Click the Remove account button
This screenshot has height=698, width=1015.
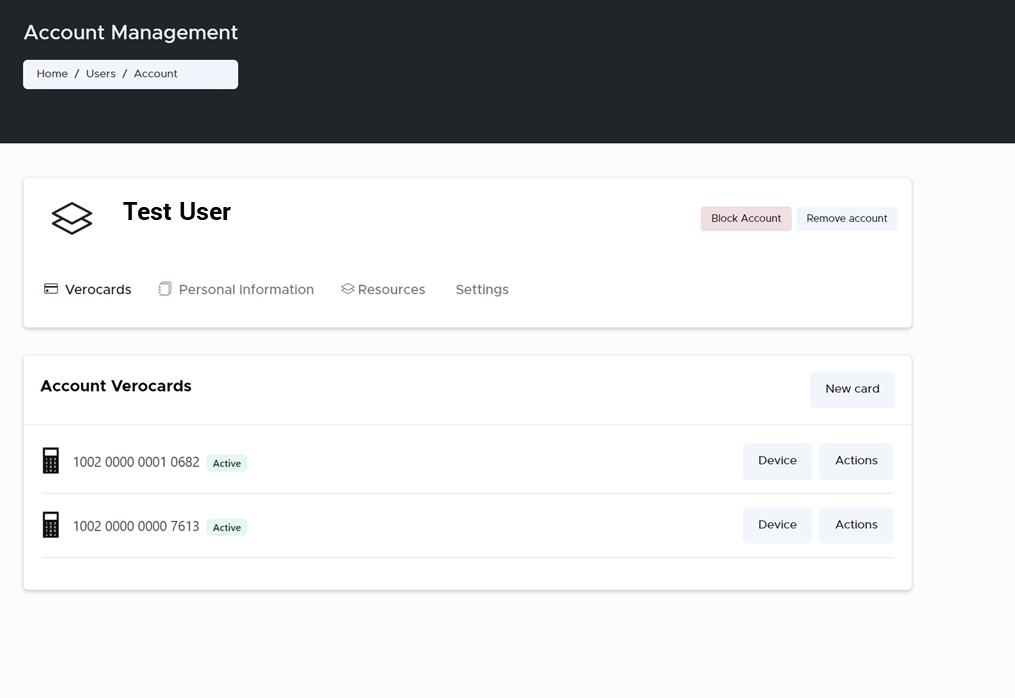(x=846, y=219)
